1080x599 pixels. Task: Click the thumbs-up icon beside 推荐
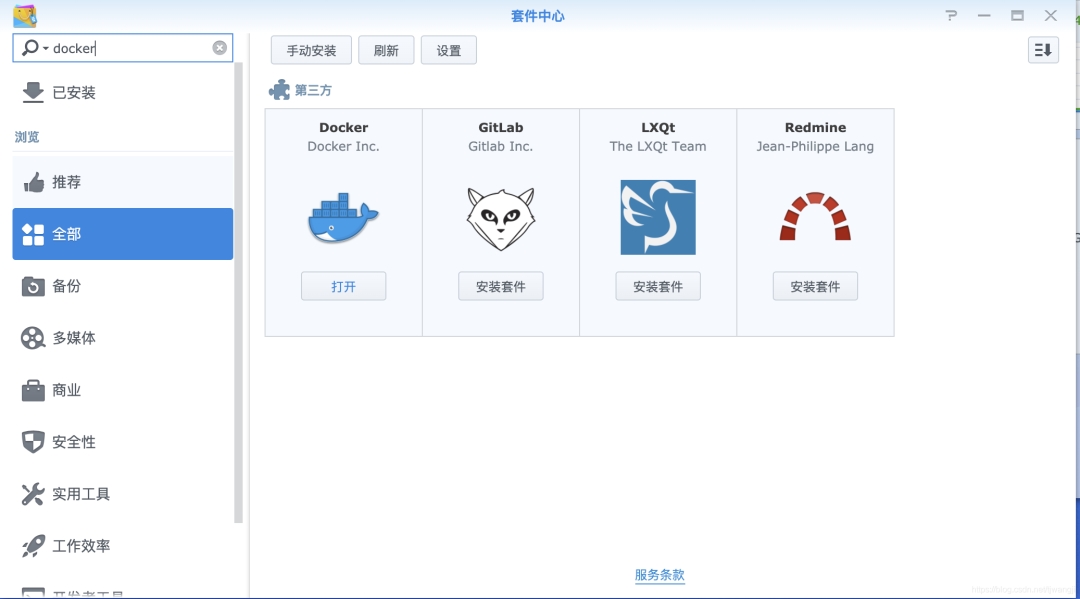33,182
